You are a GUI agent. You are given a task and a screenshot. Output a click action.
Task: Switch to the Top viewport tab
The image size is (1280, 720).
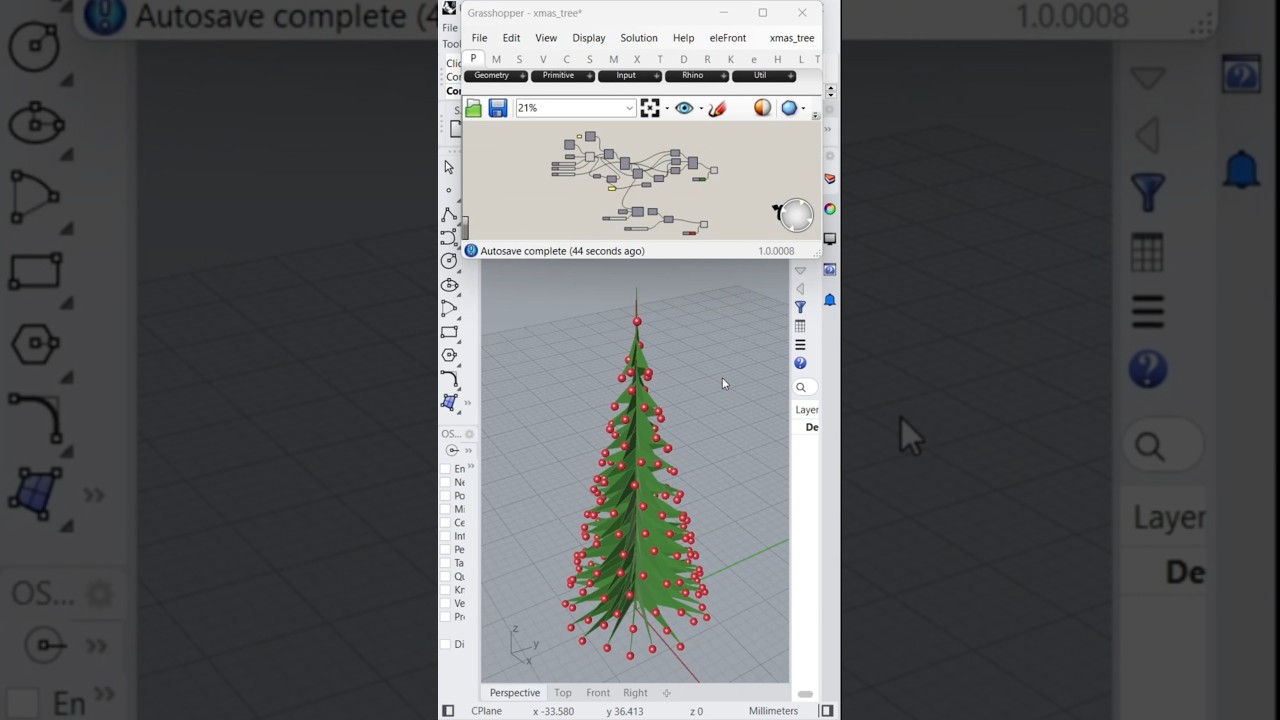[x=563, y=692]
